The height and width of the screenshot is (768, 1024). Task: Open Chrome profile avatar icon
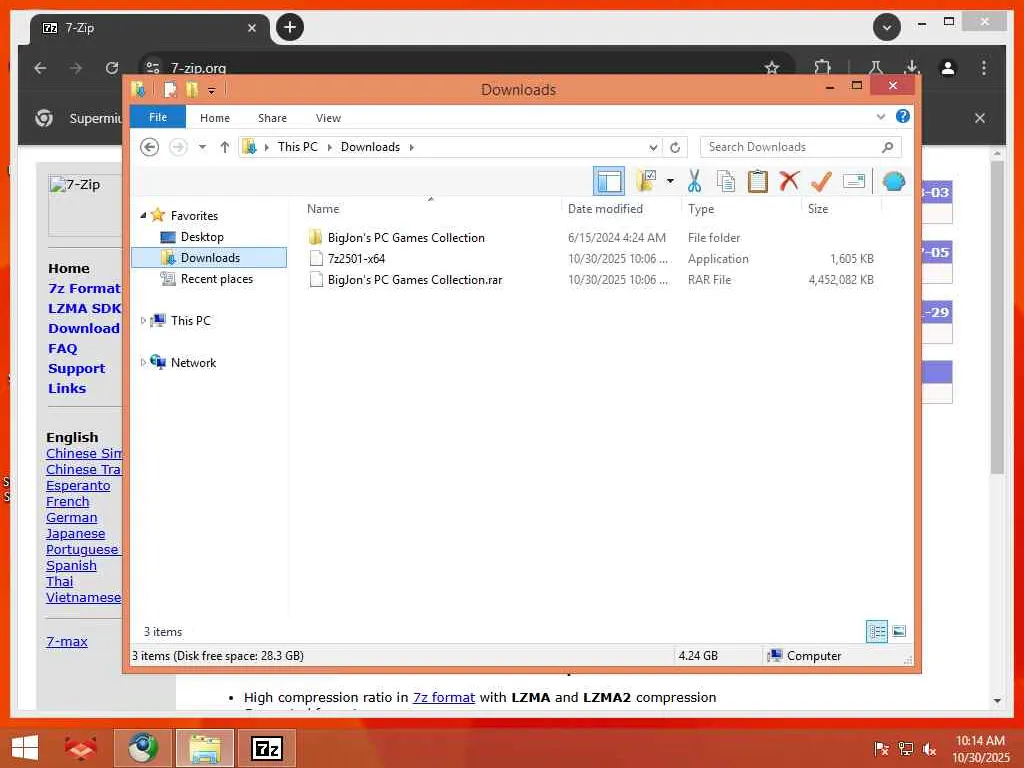pos(948,67)
